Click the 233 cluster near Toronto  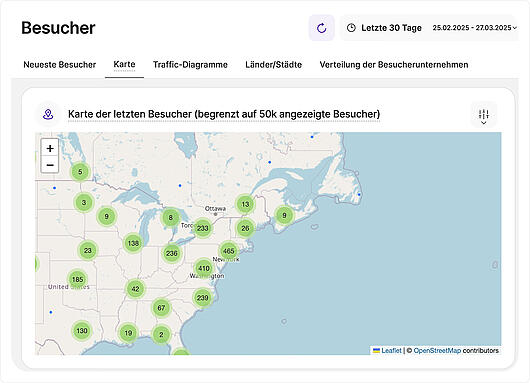click(x=202, y=228)
